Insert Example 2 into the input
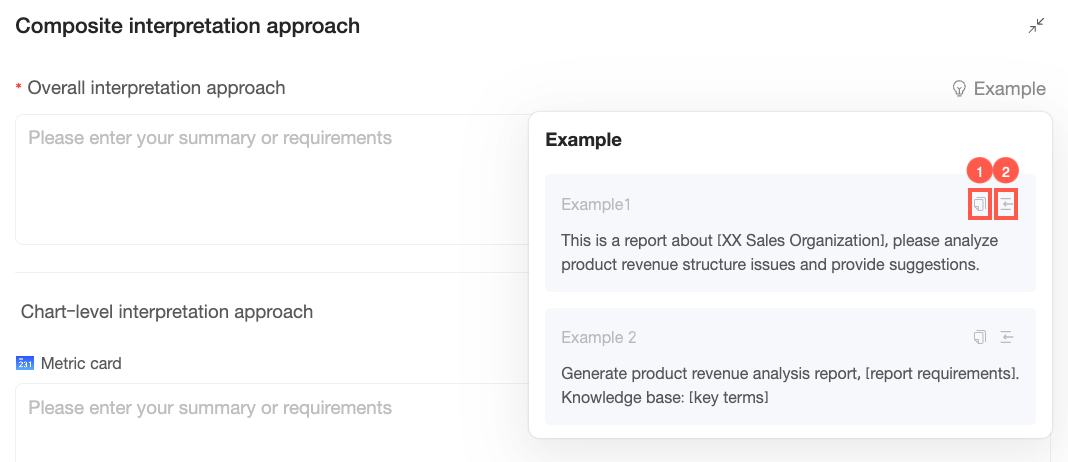Image resolution: width=1068 pixels, height=462 pixels. click(1007, 337)
